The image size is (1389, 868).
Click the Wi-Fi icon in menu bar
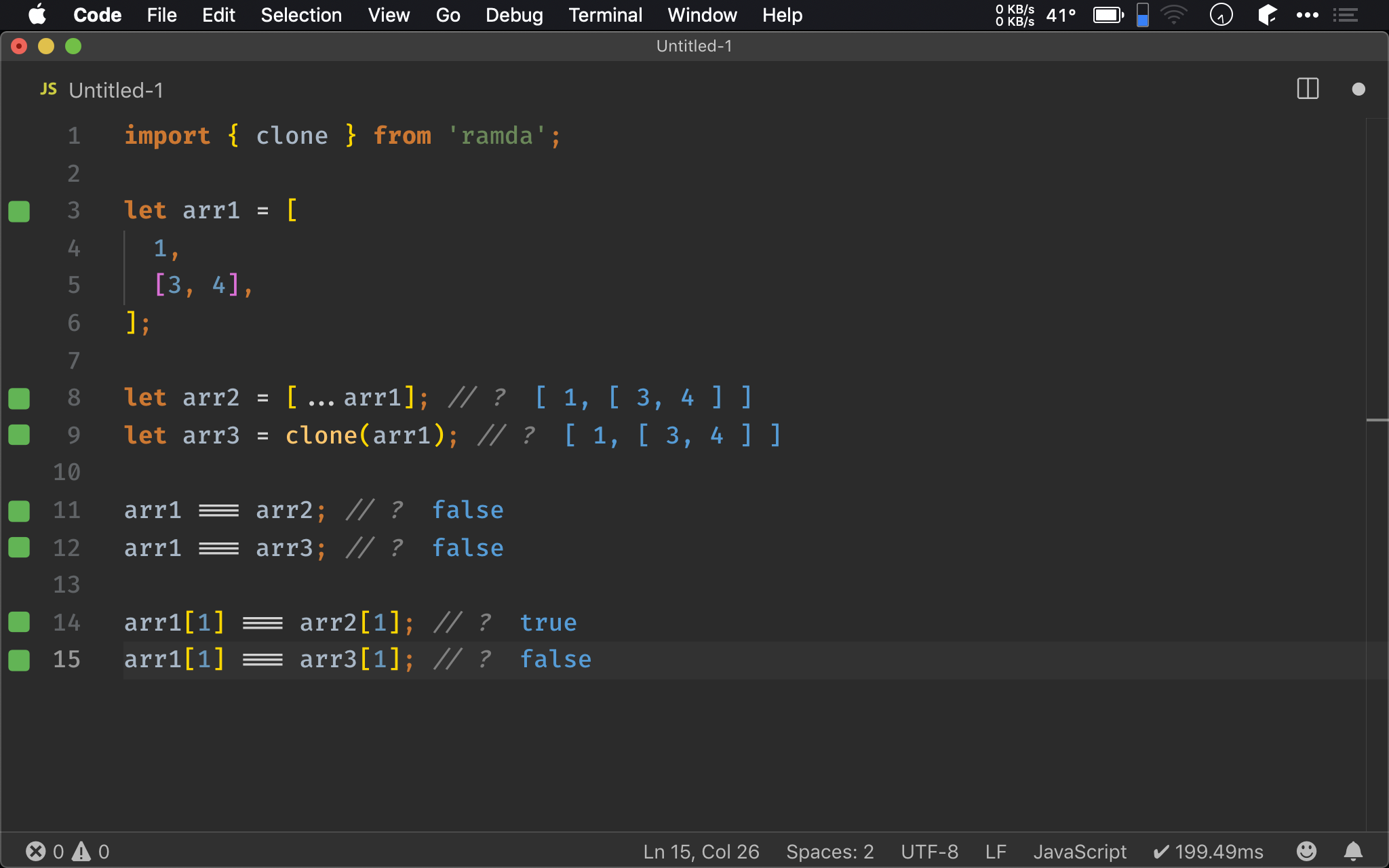click(1173, 15)
